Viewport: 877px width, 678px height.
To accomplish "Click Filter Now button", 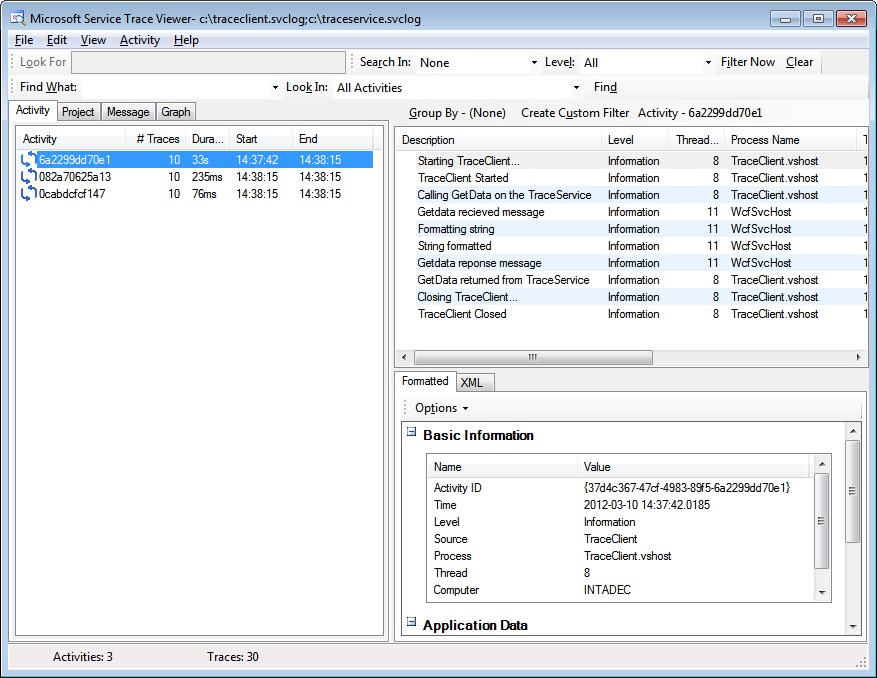I will (748, 62).
